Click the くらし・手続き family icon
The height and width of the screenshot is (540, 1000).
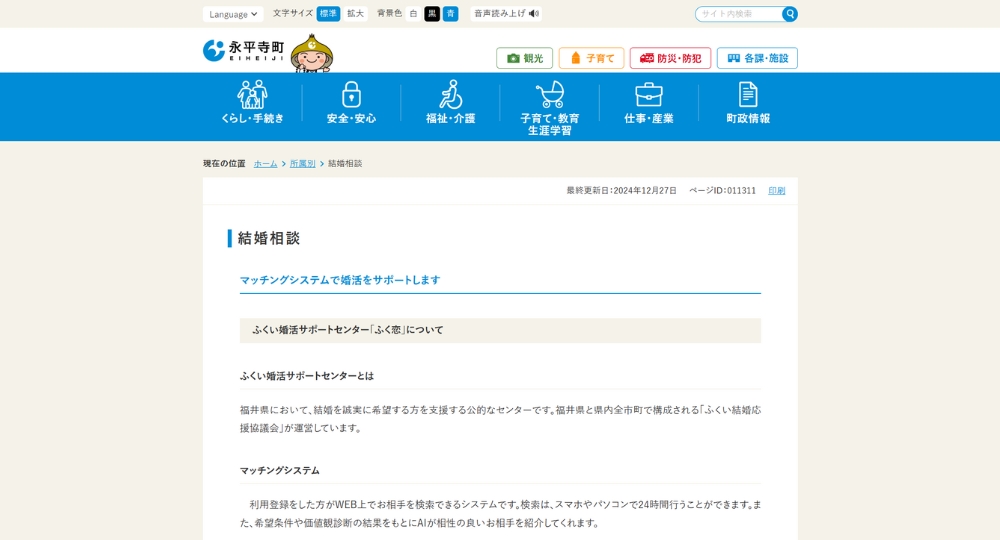pos(253,94)
